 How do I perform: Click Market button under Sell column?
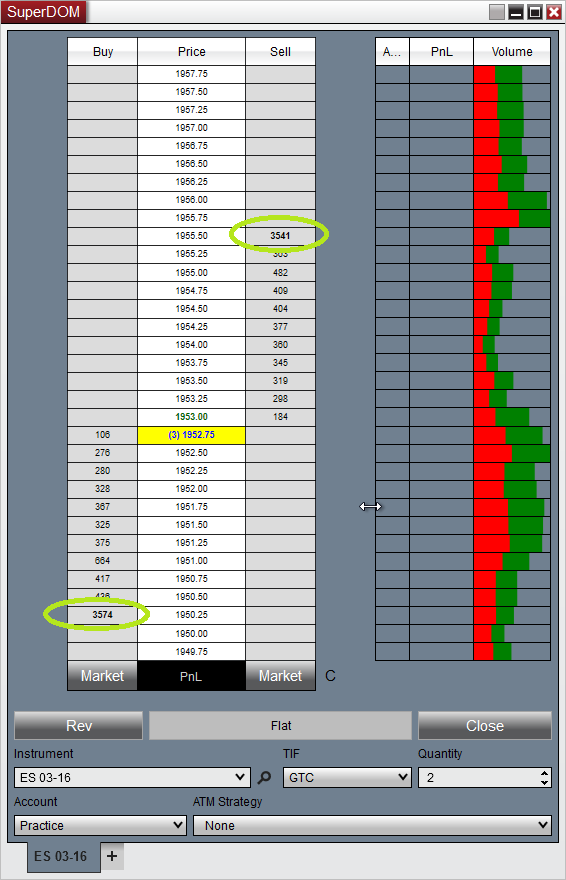[280, 676]
